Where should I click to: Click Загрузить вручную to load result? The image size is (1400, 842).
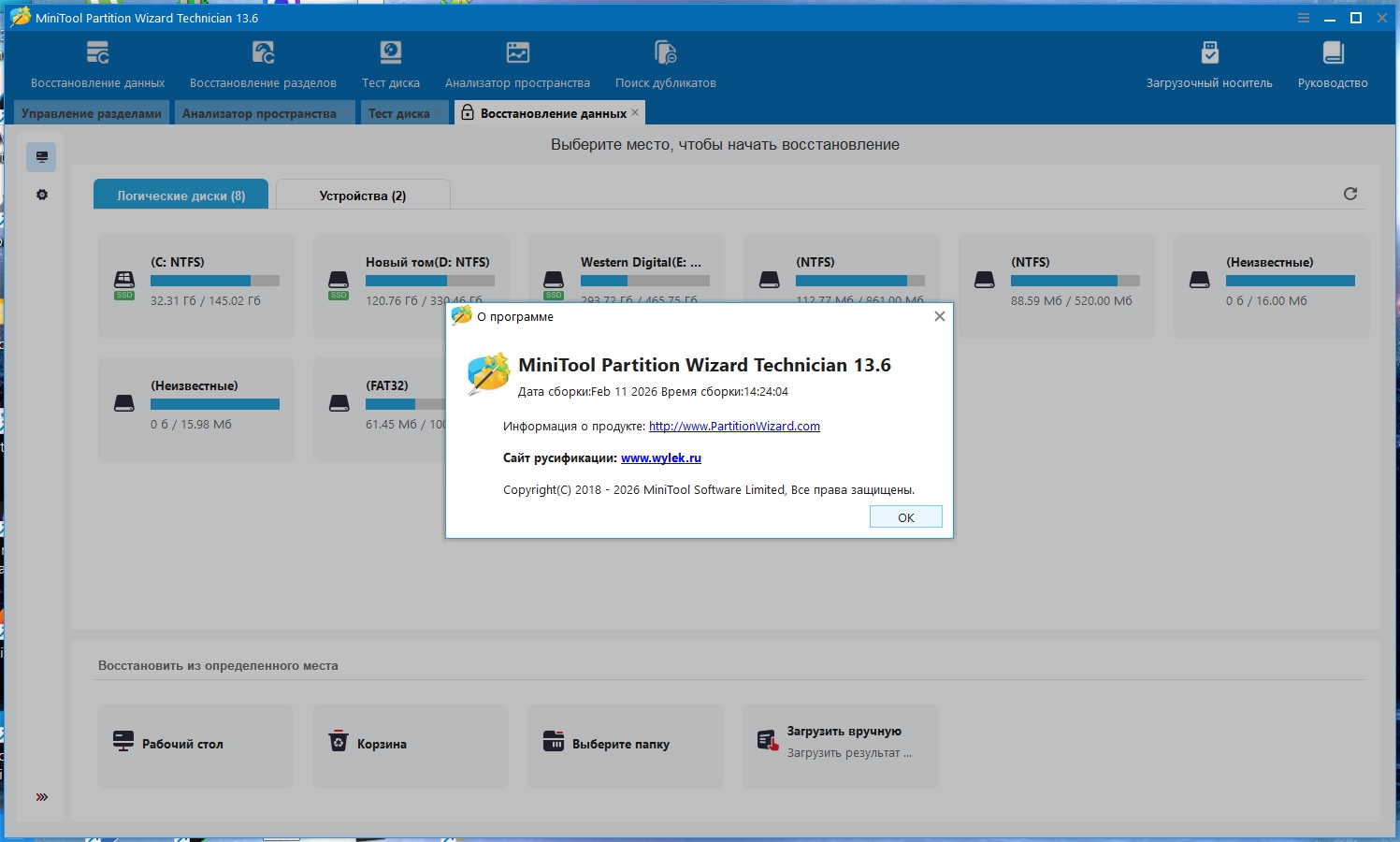coord(841,746)
